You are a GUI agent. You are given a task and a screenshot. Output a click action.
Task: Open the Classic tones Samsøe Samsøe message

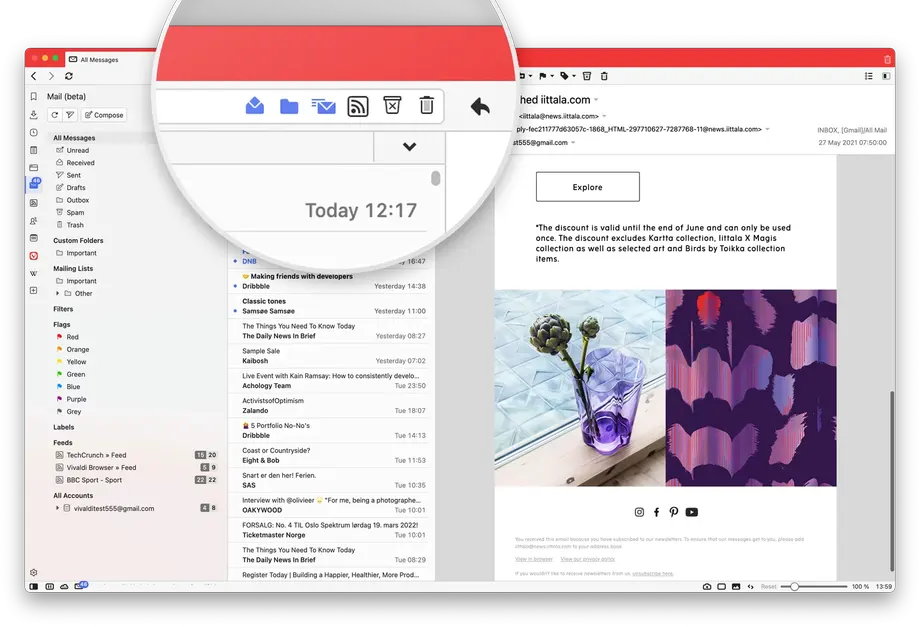331,306
